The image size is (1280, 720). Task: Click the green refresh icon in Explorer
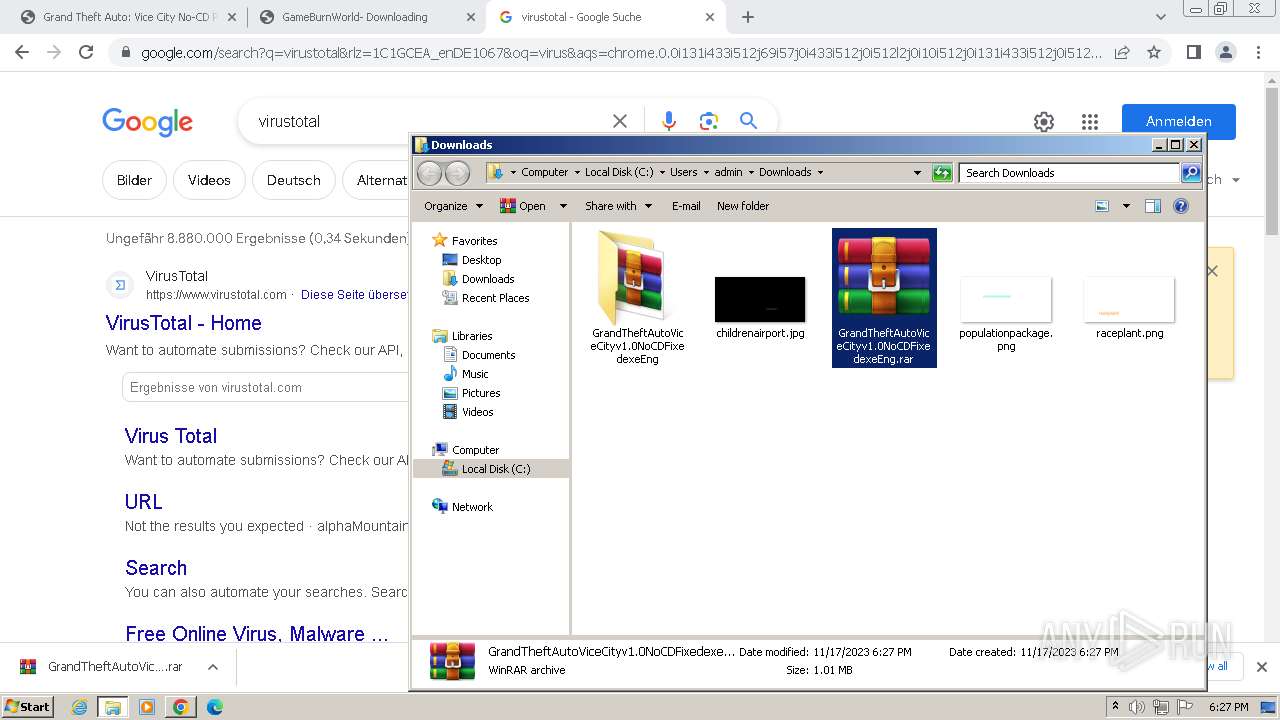tap(942, 173)
